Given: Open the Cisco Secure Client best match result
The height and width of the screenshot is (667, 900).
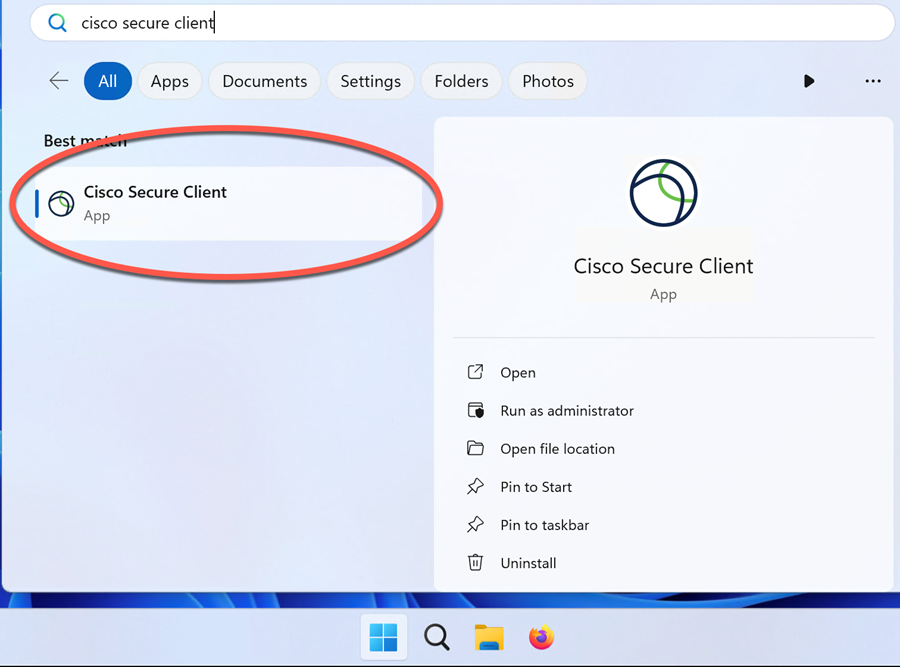Looking at the screenshot, I should coord(228,203).
